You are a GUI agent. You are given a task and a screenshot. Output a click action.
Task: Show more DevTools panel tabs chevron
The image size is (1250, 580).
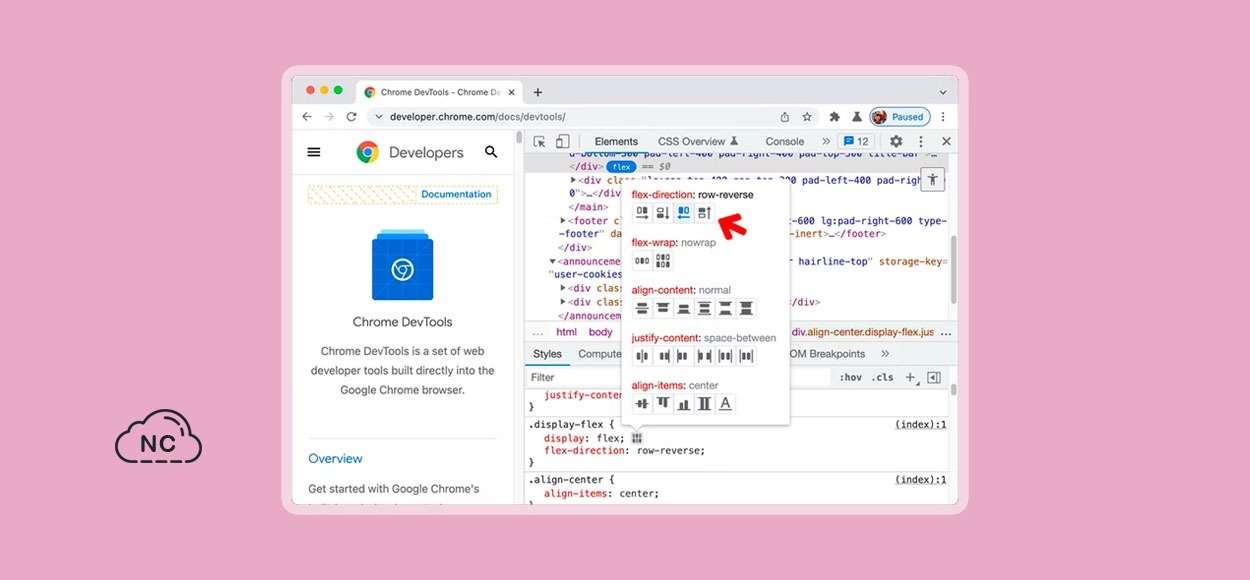825,142
